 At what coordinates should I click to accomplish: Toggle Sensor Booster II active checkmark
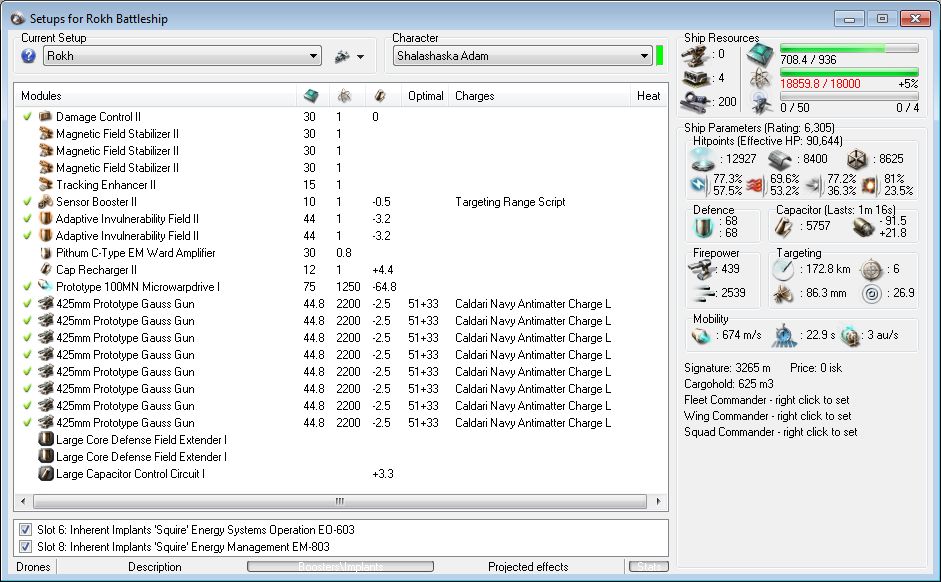(x=27, y=202)
